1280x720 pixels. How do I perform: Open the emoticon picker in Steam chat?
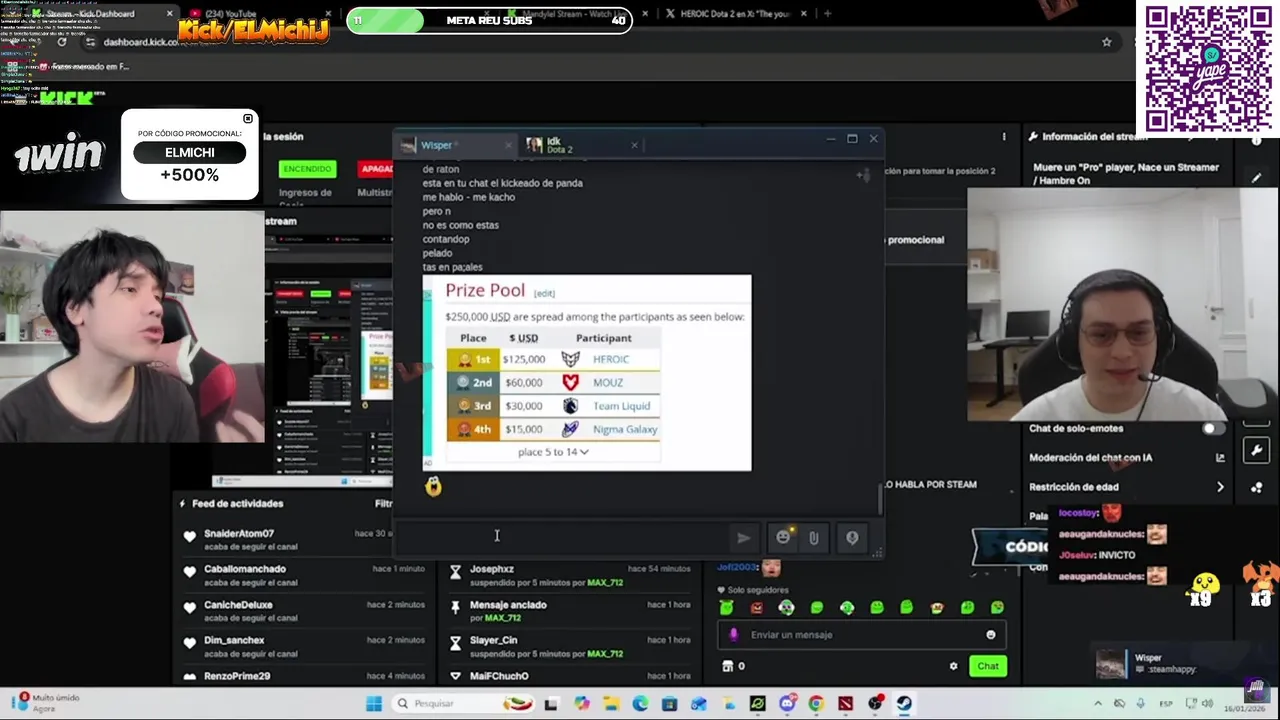click(783, 537)
